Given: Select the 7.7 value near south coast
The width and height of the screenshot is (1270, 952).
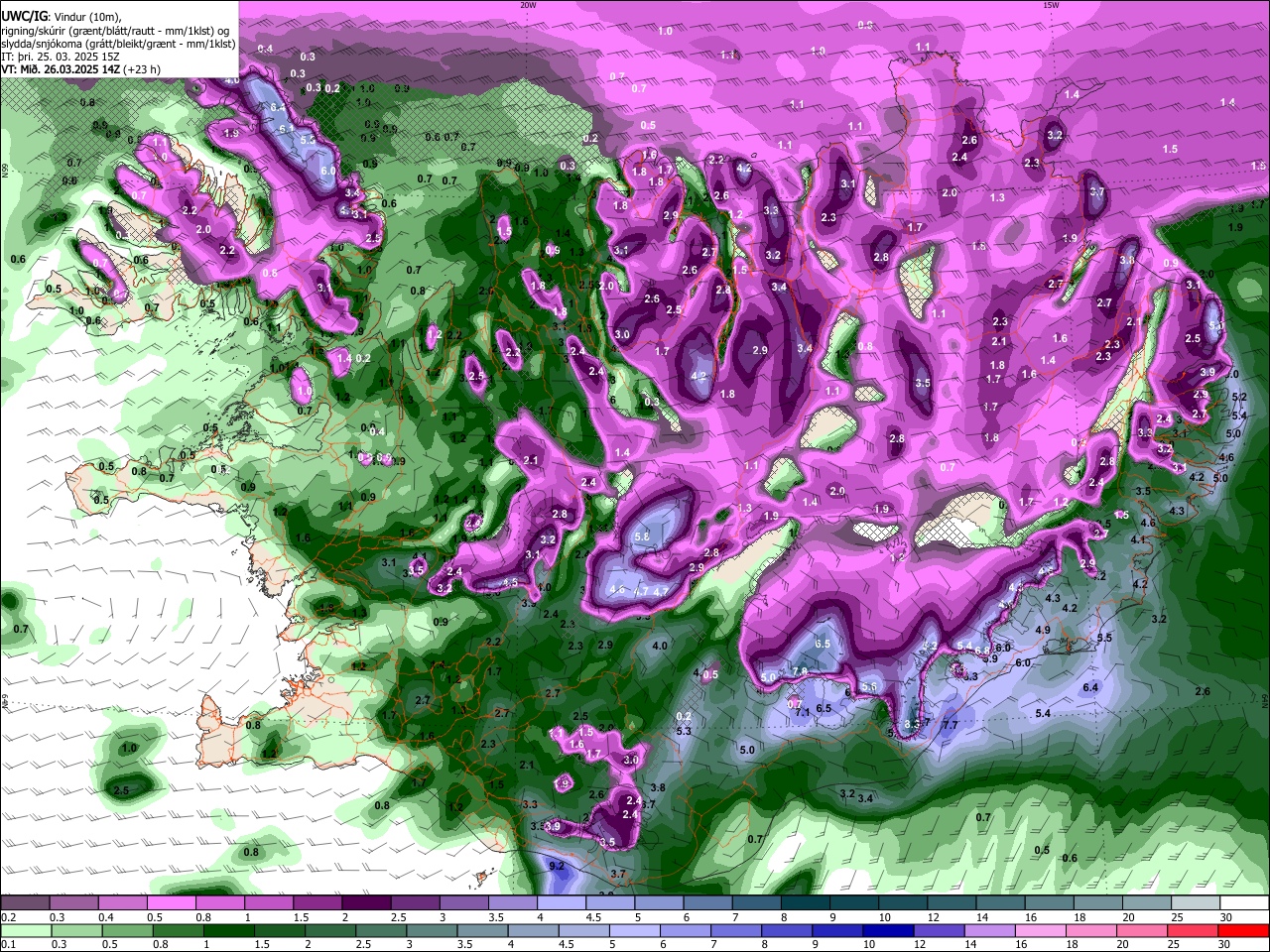Looking at the screenshot, I should [x=950, y=726].
